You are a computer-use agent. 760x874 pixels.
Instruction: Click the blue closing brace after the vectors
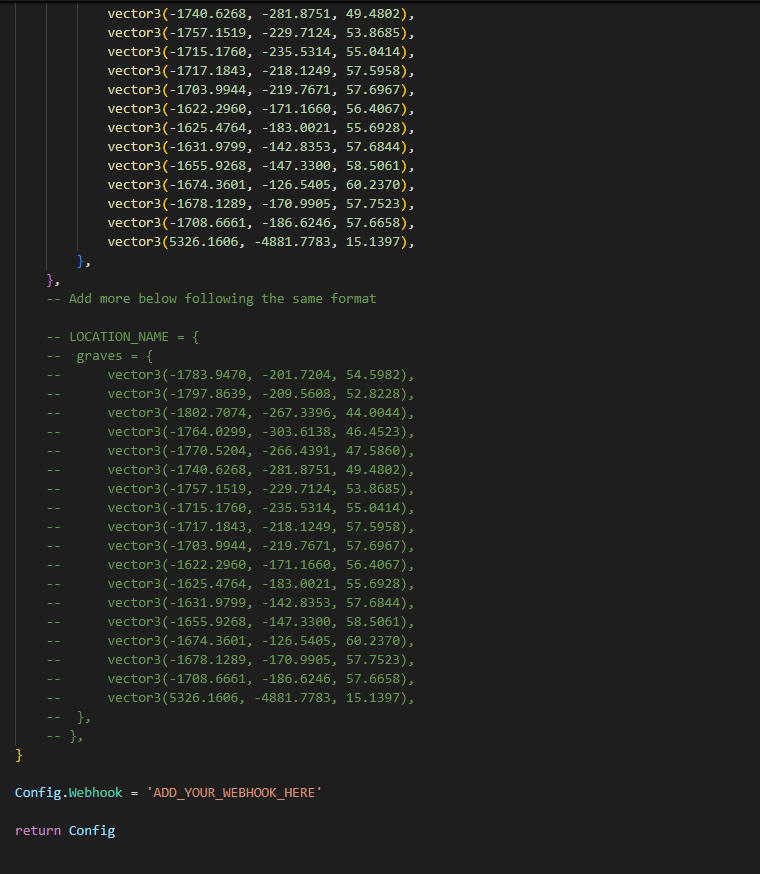pos(81,261)
